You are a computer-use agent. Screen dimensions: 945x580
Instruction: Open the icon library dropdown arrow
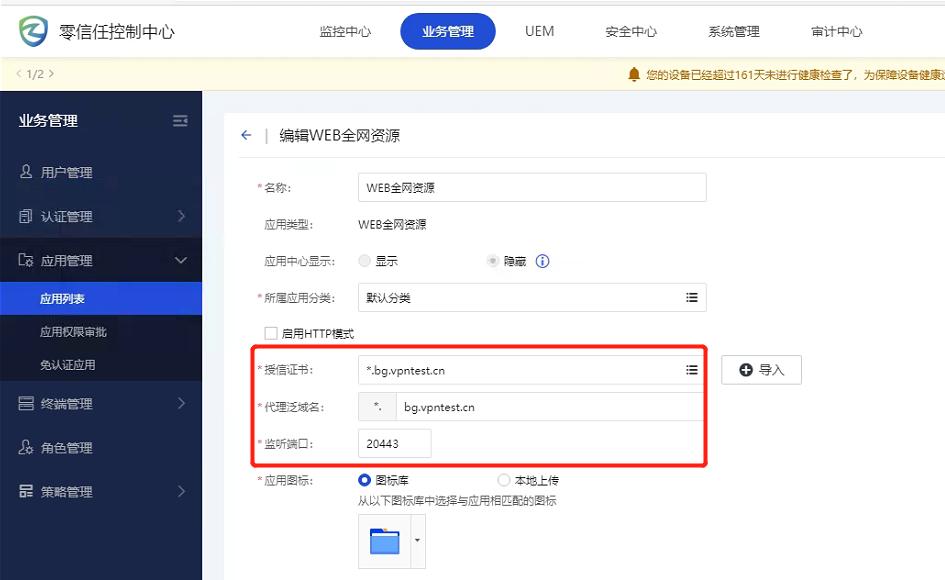pos(417,541)
